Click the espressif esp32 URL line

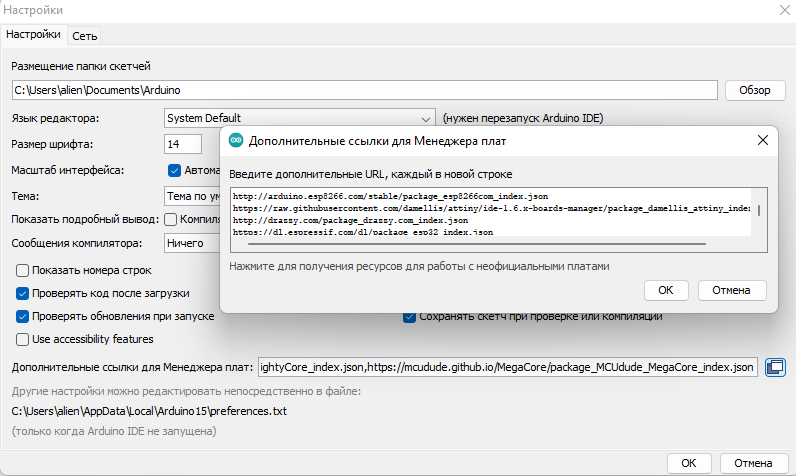point(363,232)
